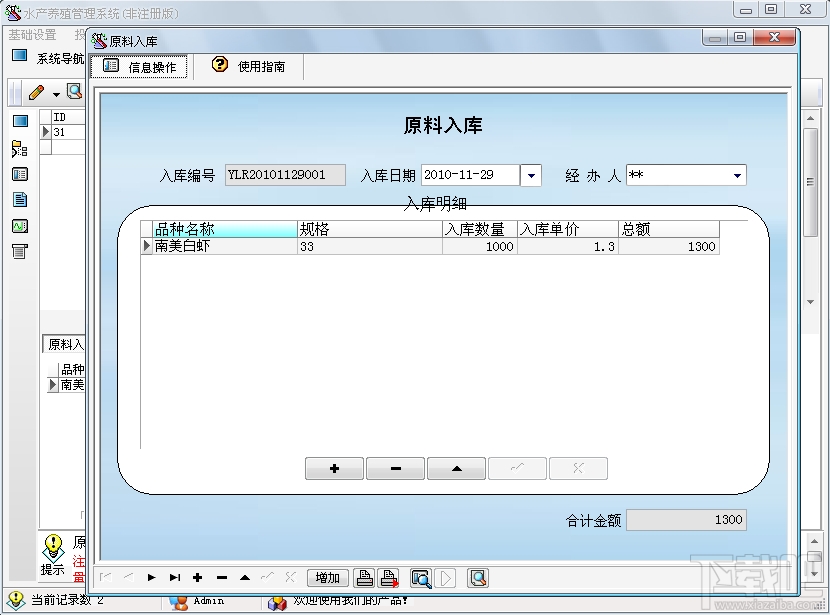Click the document copy icon in left sidebar
The height and width of the screenshot is (615, 830).
(21, 199)
